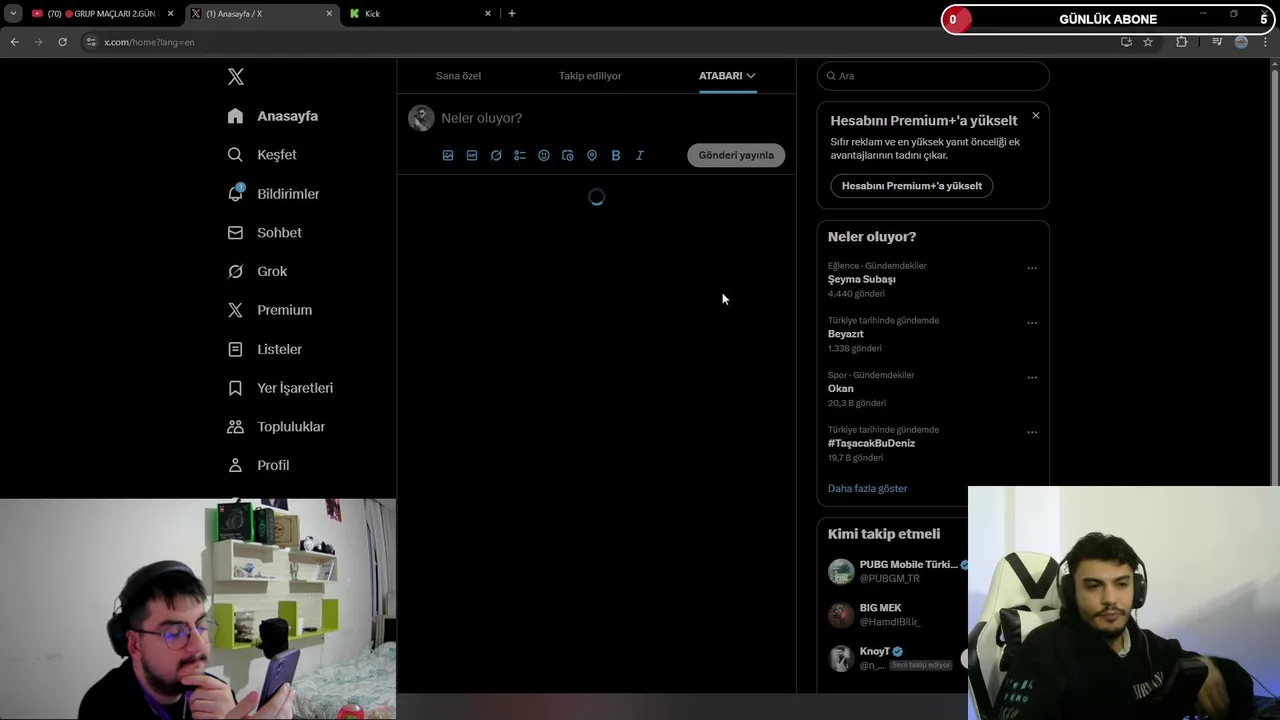This screenshot has height=720, width=1280.
Task: Click the install app icon in address bar
Action: pyautogui.click(x=1126, y=42)
